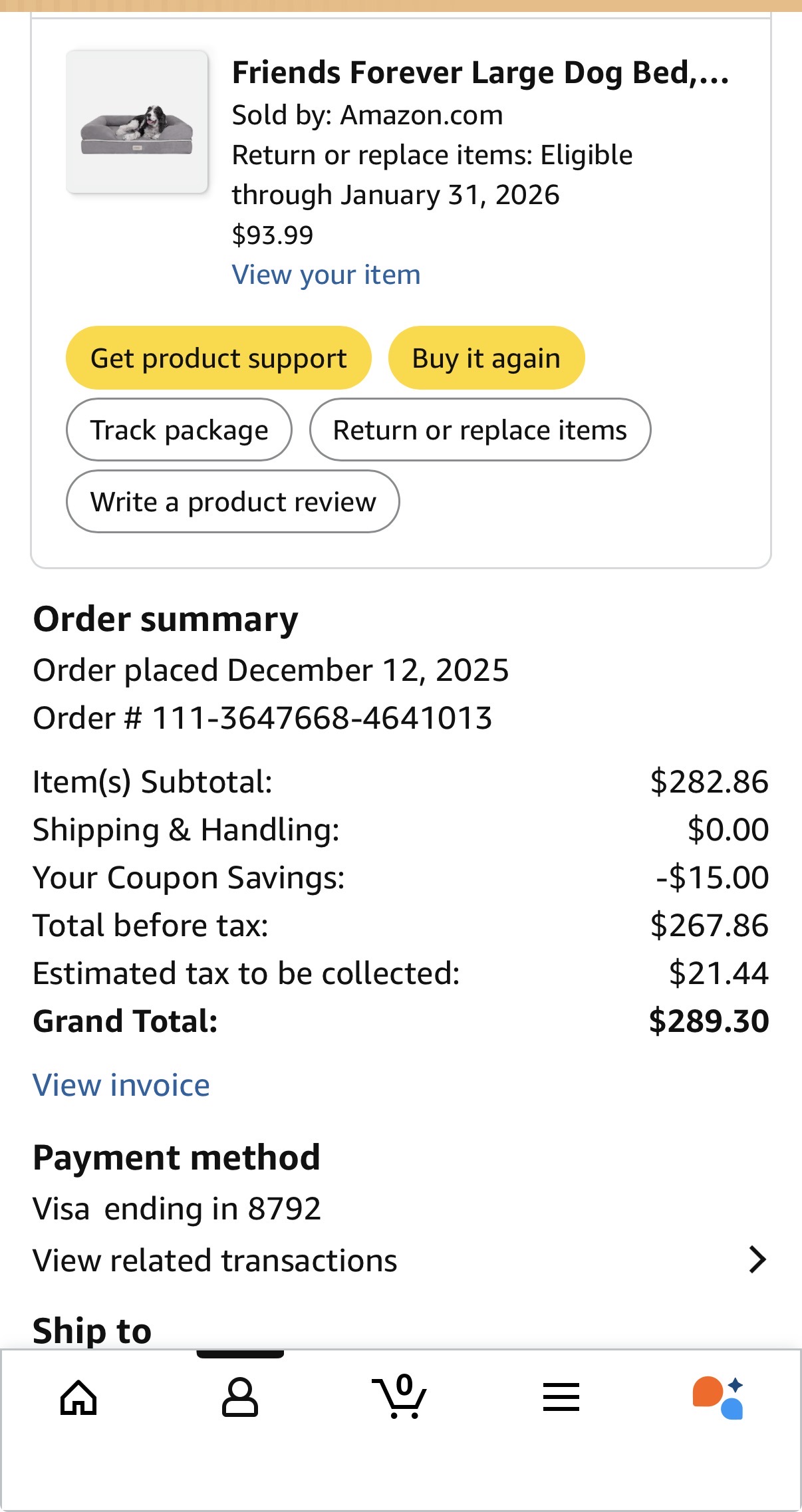Open the View your item link

[326, 275]
